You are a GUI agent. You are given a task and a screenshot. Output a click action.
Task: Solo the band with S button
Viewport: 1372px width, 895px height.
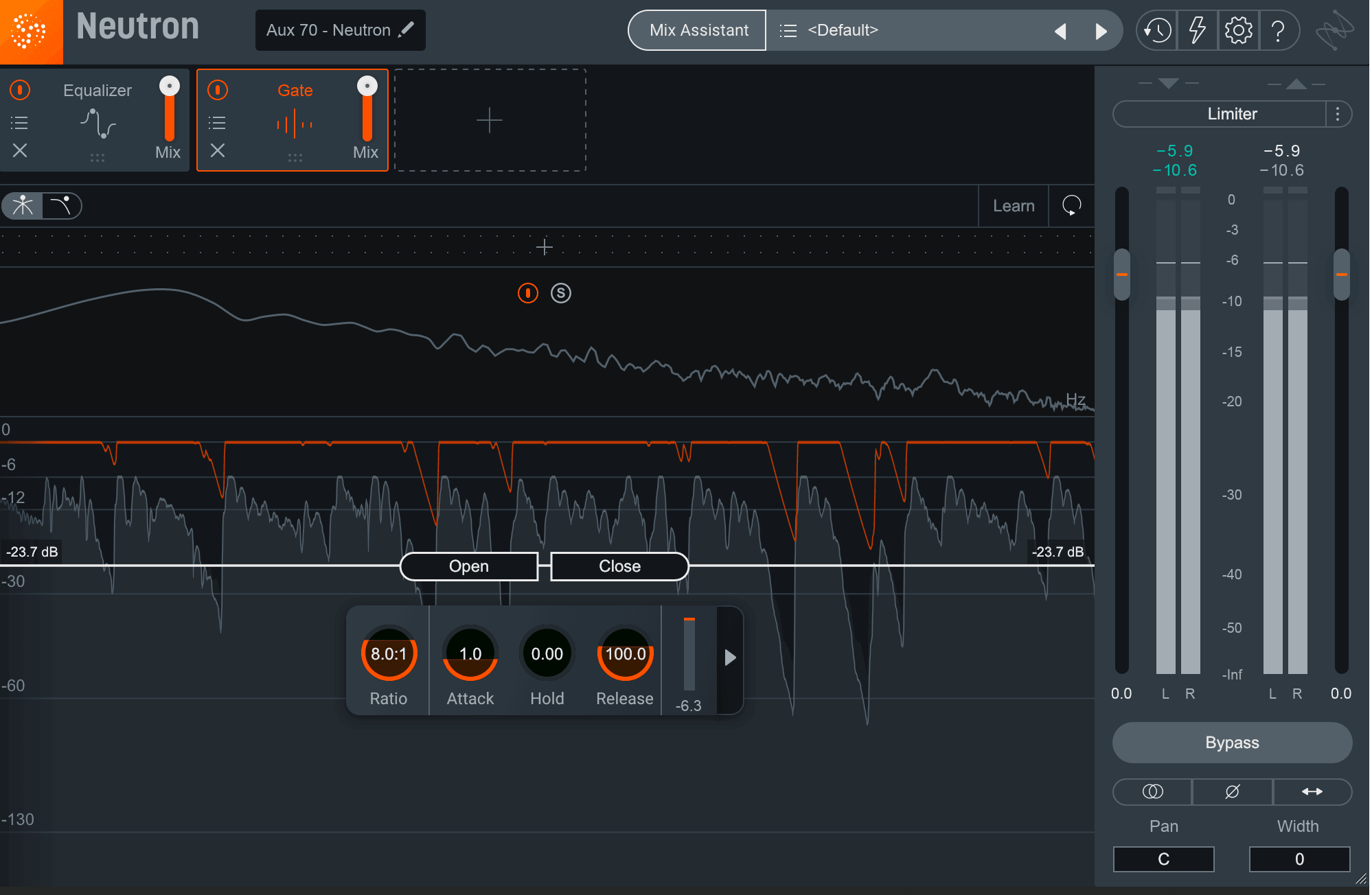[561, 293]
